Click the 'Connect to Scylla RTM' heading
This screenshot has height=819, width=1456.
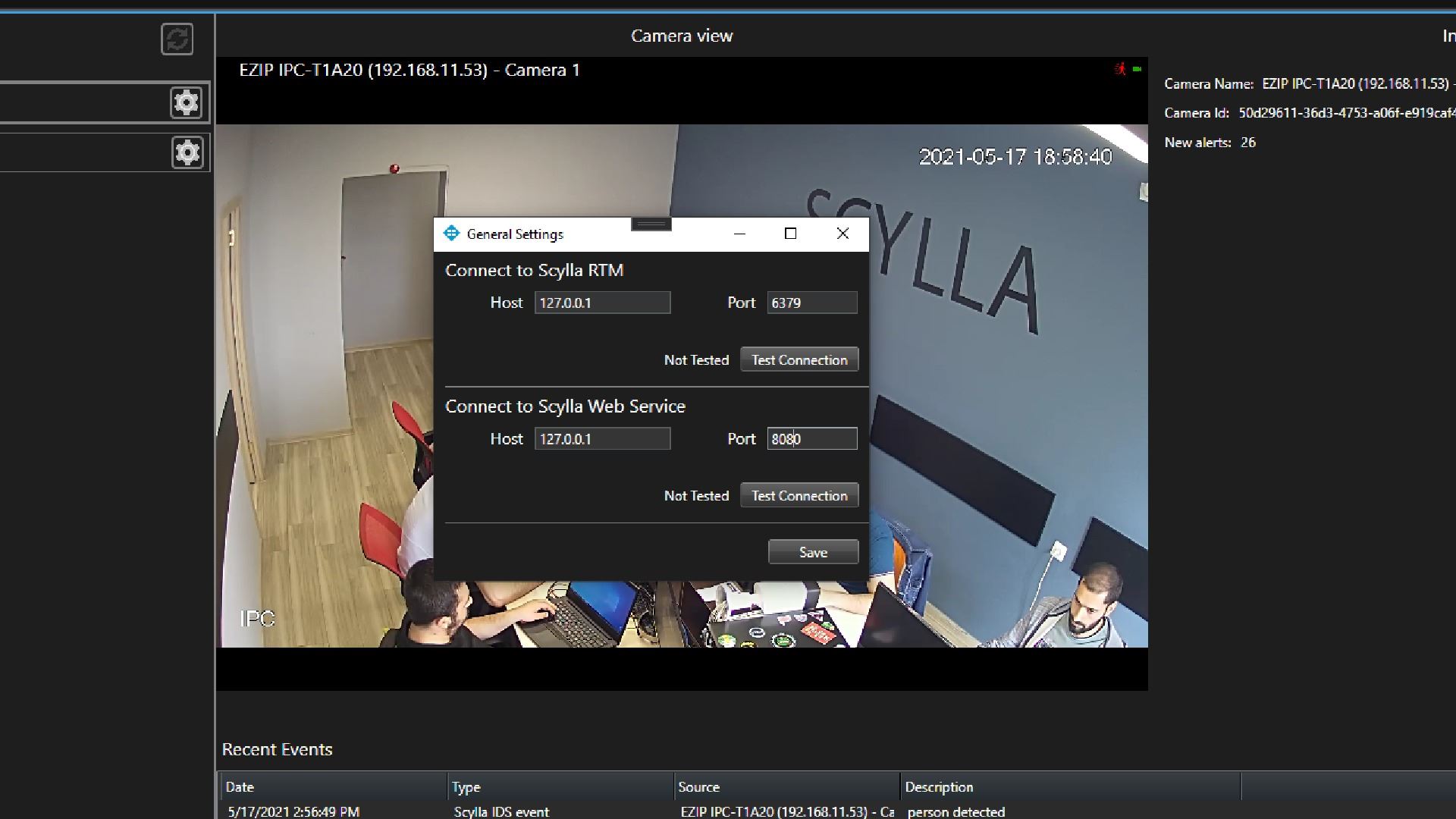534,270
